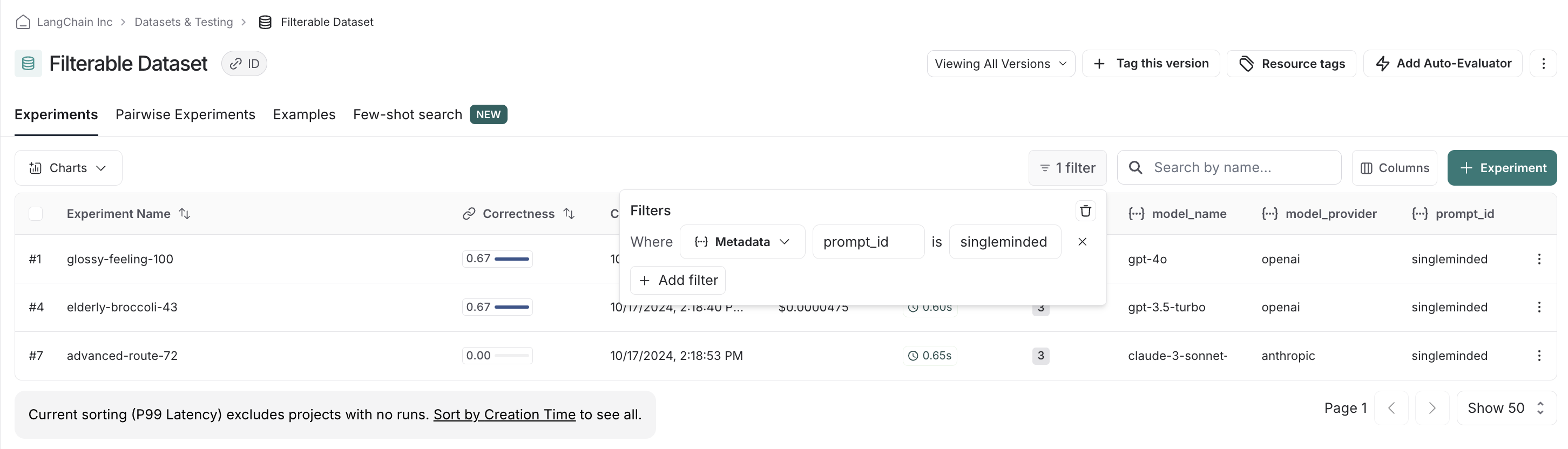
Task: Open row actions for advanced-route-72
Action: 1539,356
